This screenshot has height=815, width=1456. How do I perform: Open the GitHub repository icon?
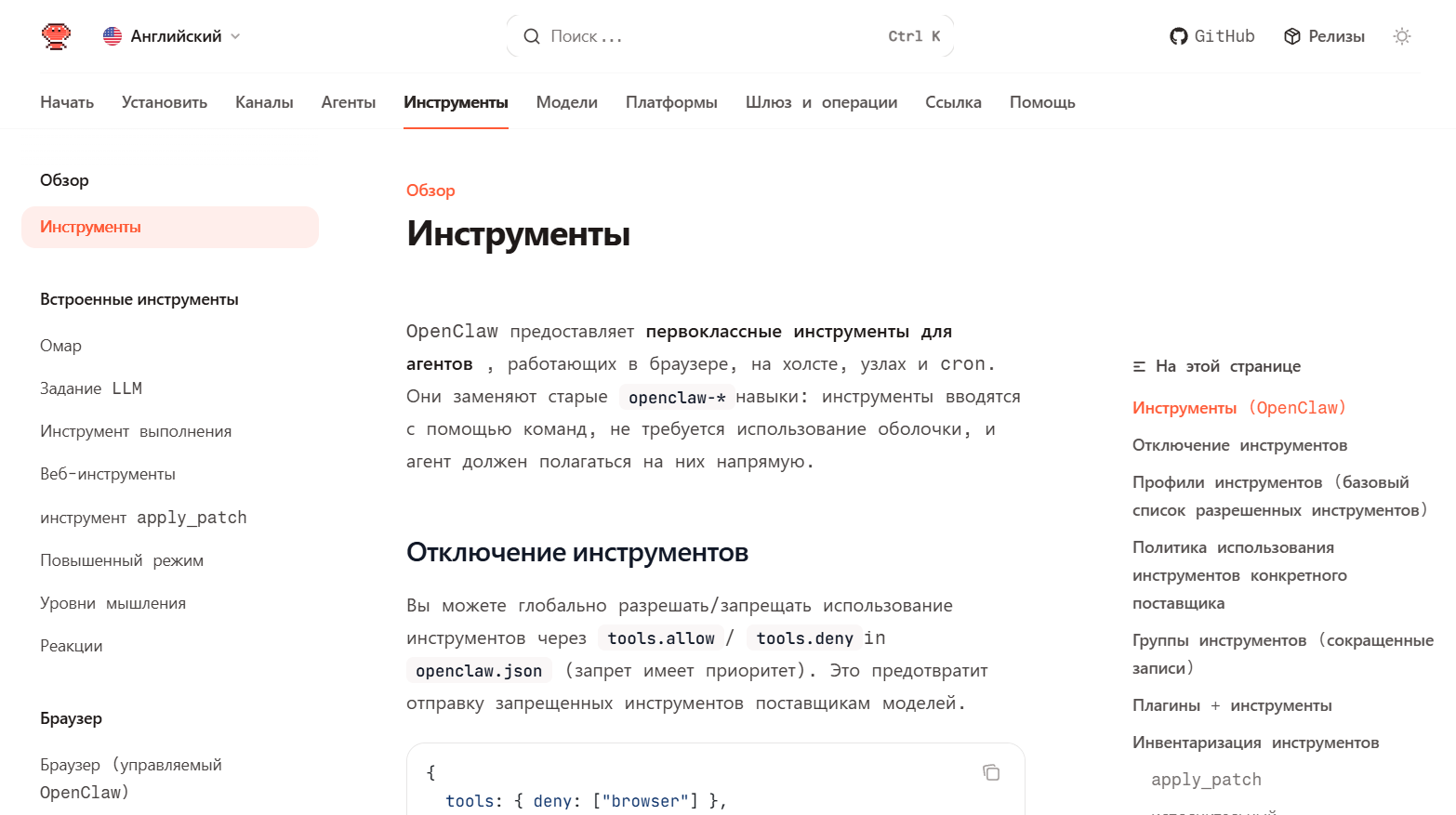1178,35
